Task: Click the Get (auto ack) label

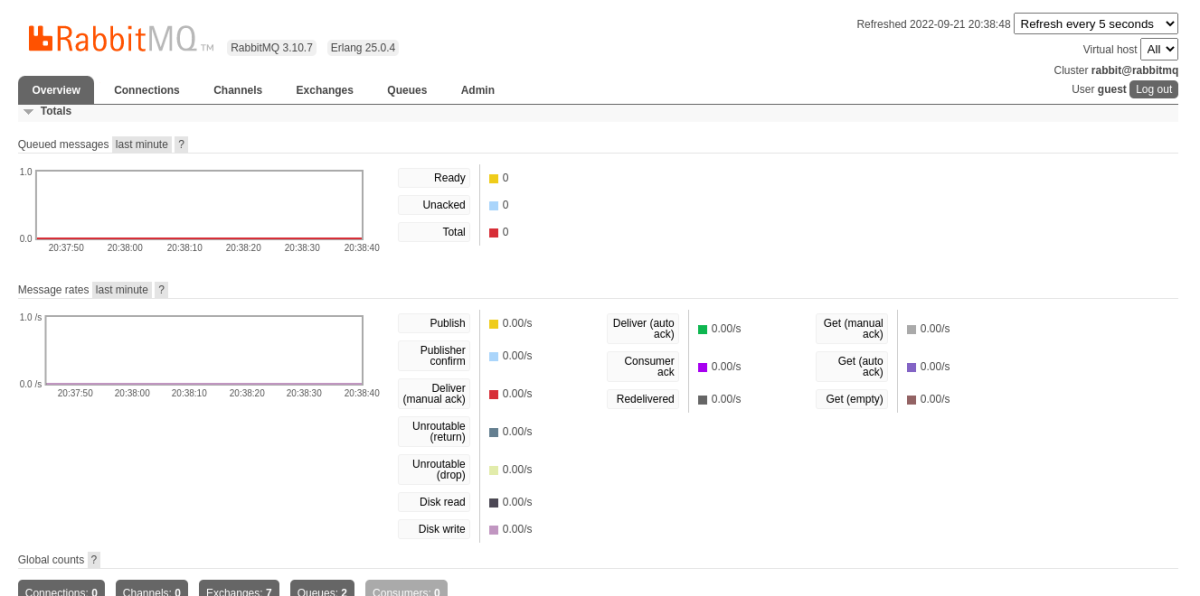Action: tap(852, 367)
